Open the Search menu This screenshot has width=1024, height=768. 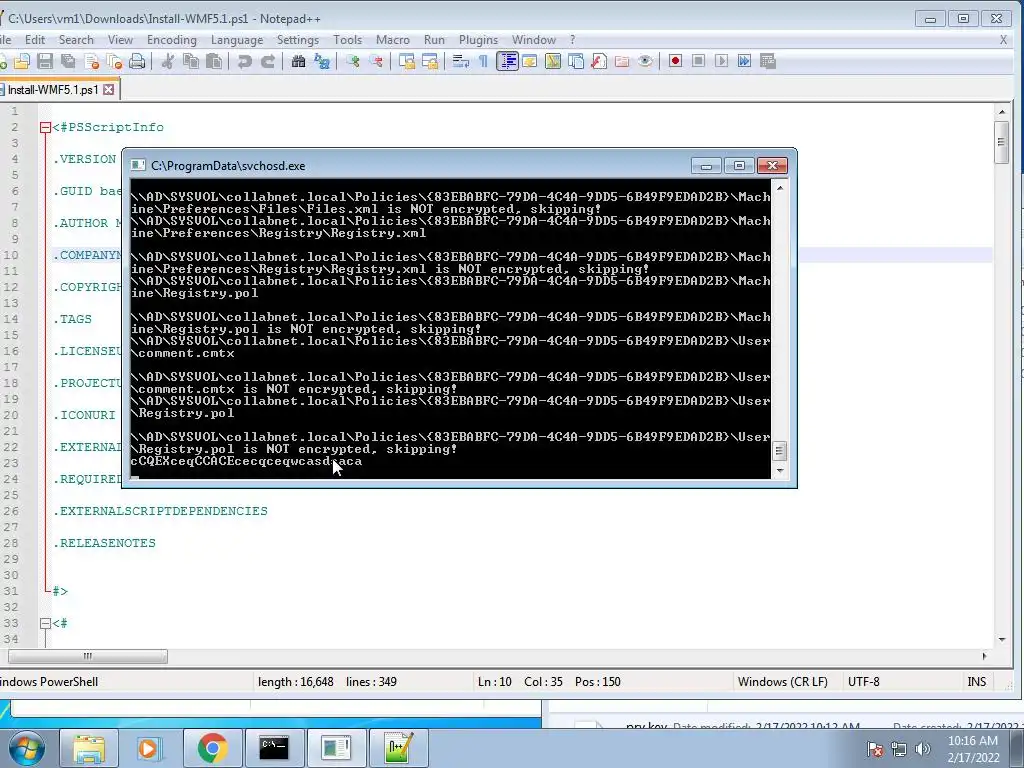coord(76,40)
